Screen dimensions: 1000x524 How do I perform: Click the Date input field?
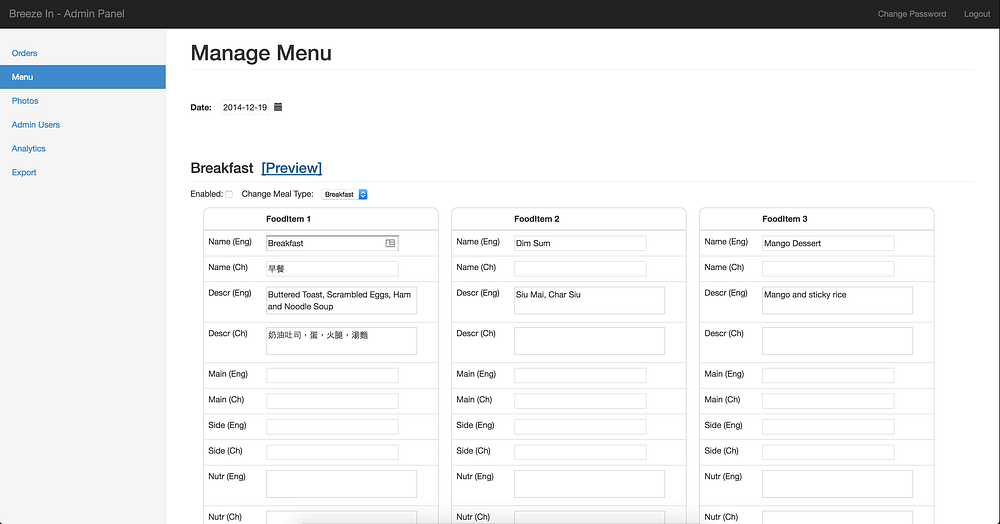coord(245,107)
